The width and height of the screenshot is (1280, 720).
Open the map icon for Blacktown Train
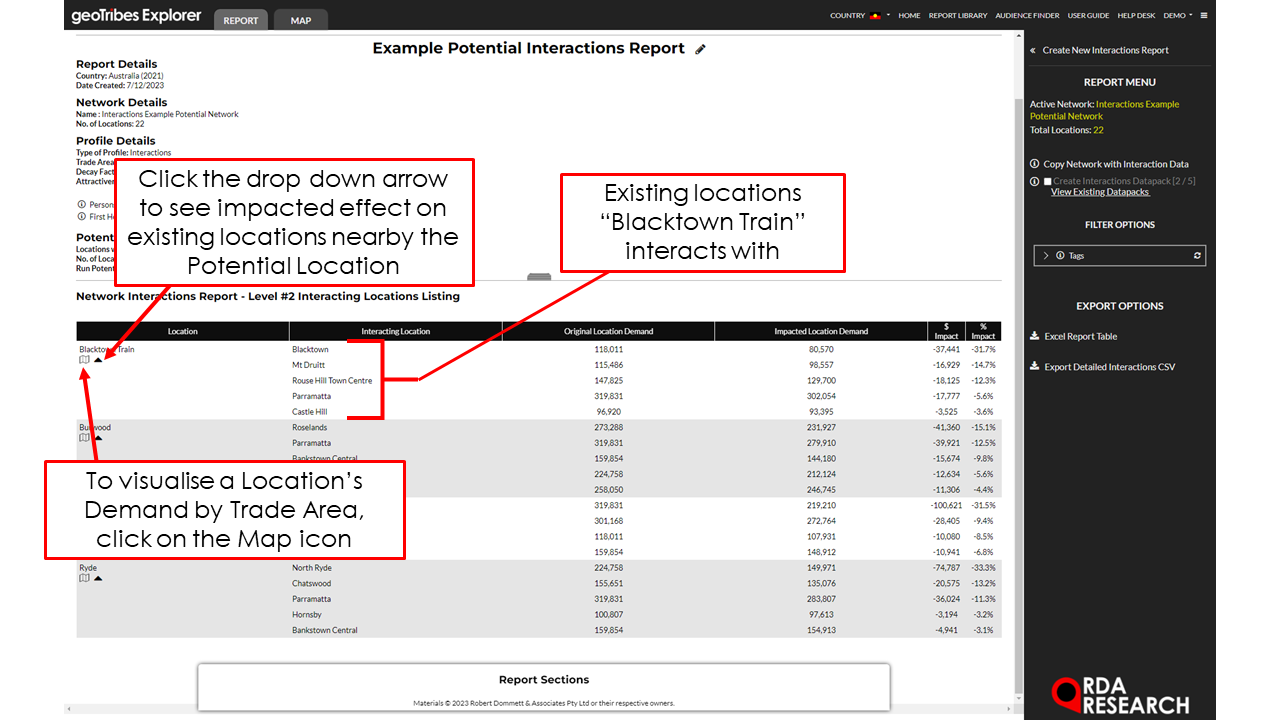(84, 360)
